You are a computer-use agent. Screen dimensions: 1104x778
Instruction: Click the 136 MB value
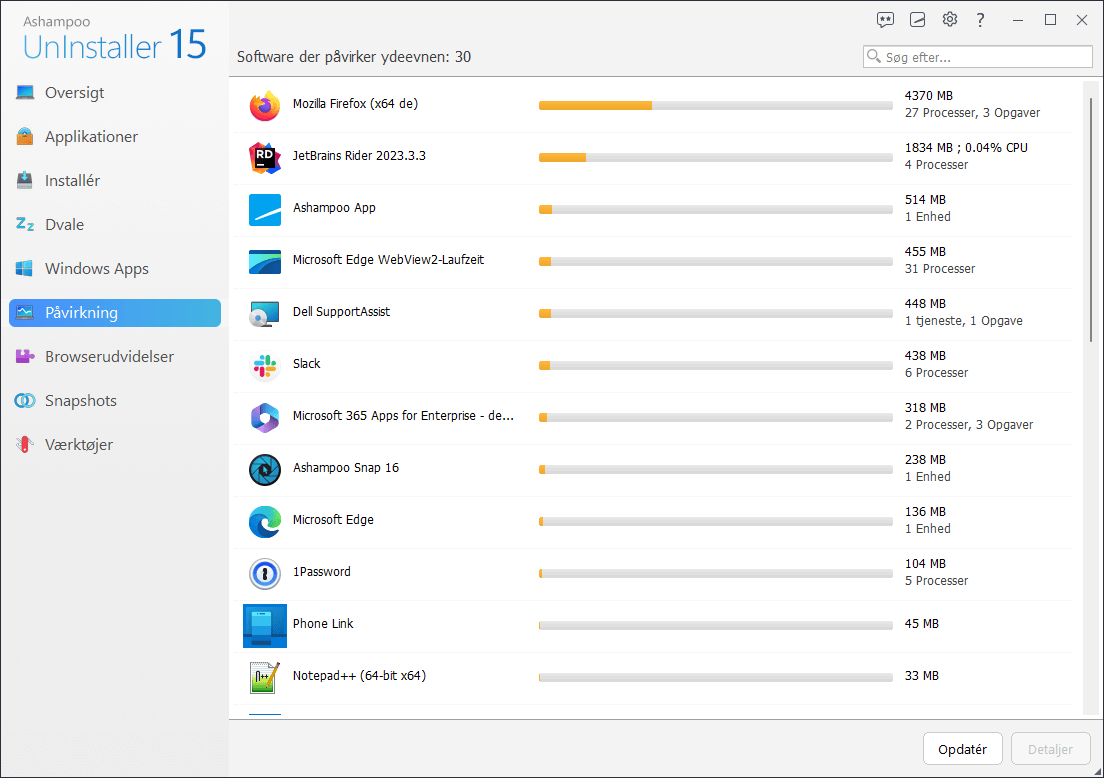[925, 512]
